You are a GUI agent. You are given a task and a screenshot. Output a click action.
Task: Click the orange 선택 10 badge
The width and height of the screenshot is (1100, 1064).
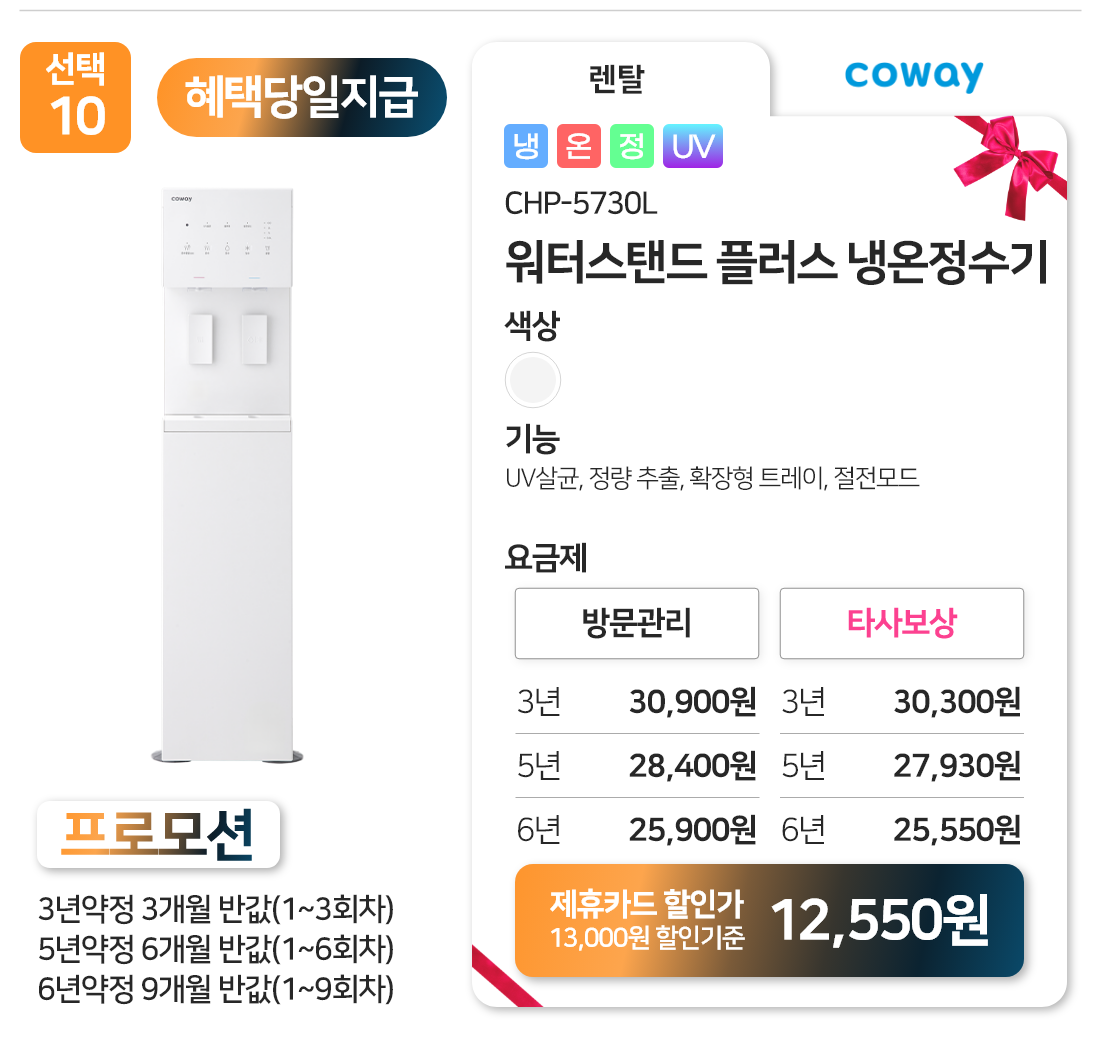(76, 98)
